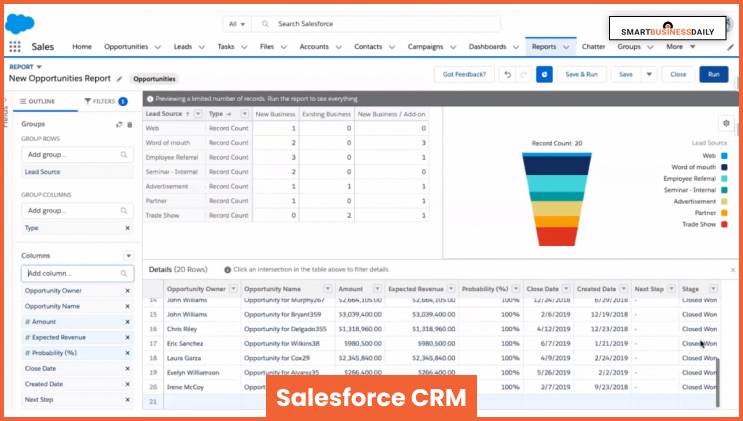Open the REPORT type dropdown arrow
The height and width of the screenshot is (421, 743).
[39, 67]
